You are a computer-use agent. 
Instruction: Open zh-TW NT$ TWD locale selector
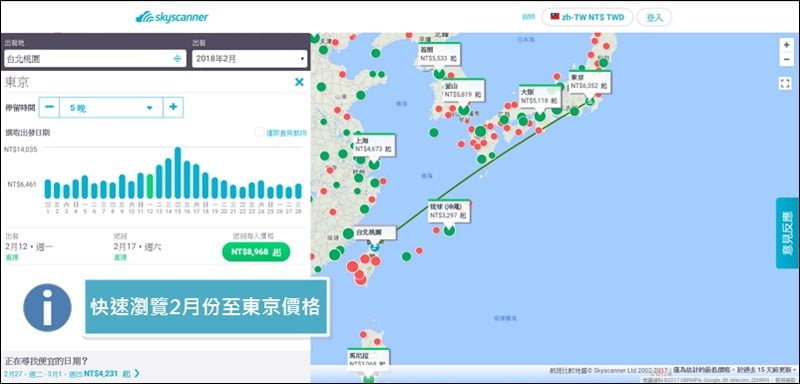587,17
